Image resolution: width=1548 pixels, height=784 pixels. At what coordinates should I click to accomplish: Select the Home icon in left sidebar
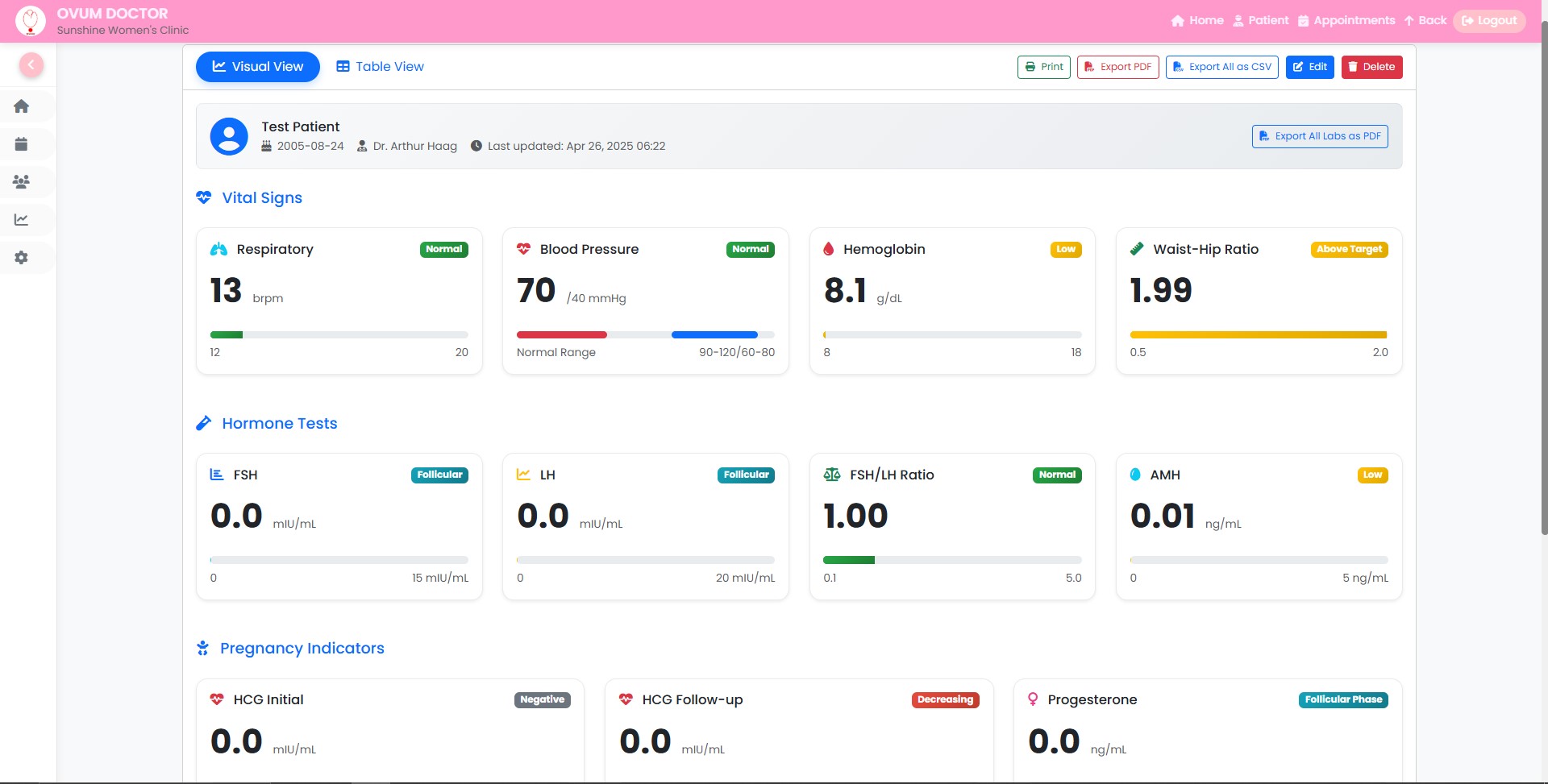pos(21,106)
